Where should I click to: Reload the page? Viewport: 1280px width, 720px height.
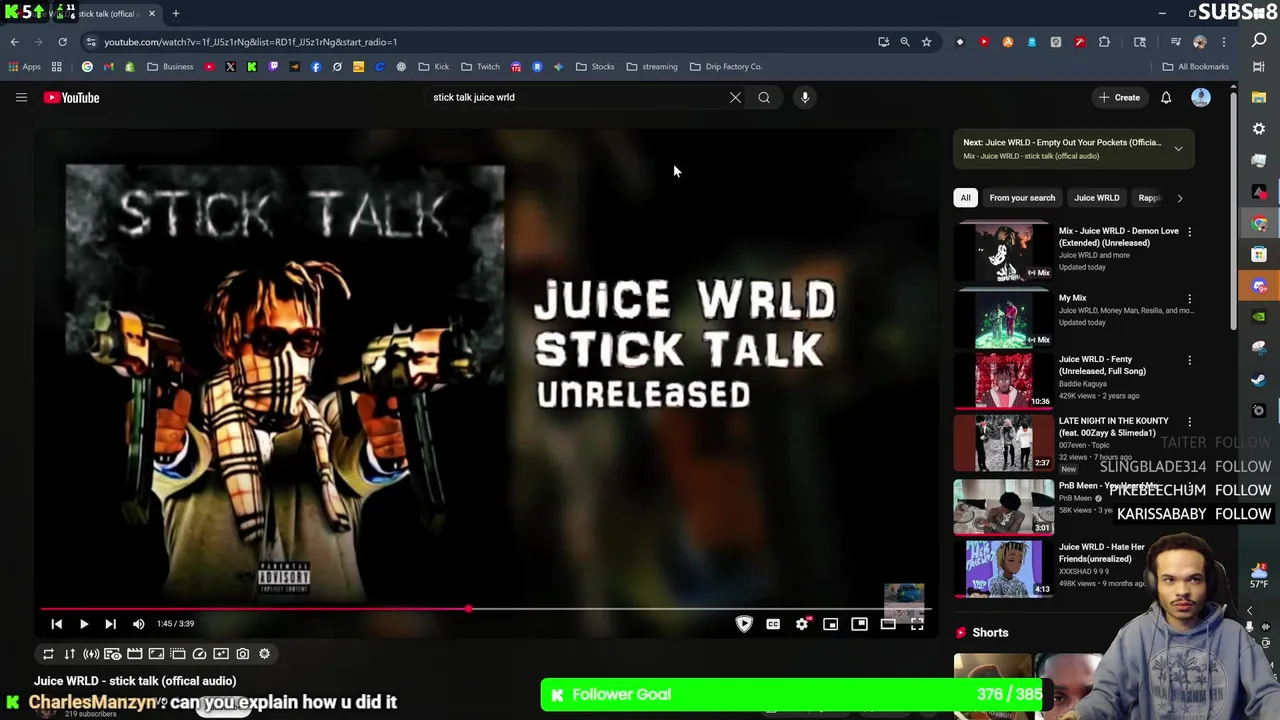coord(62,42)
